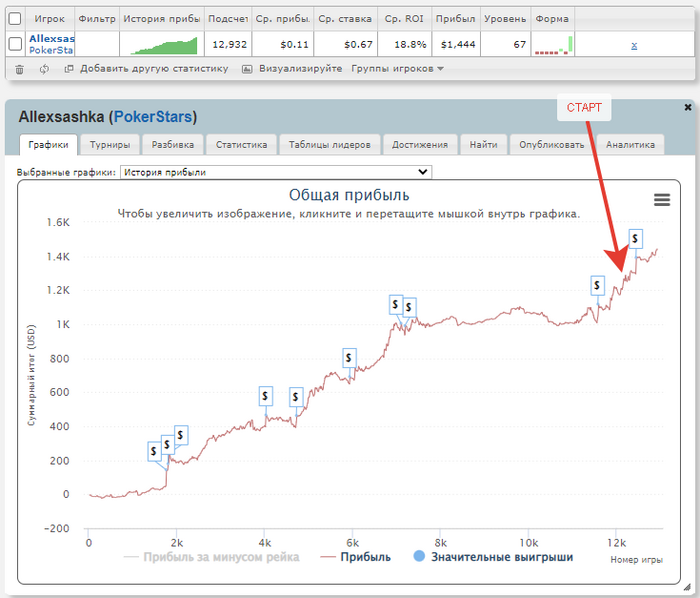Sort by Подсчет column header
This screenshot has height=598, width=700.
point(228,19)
